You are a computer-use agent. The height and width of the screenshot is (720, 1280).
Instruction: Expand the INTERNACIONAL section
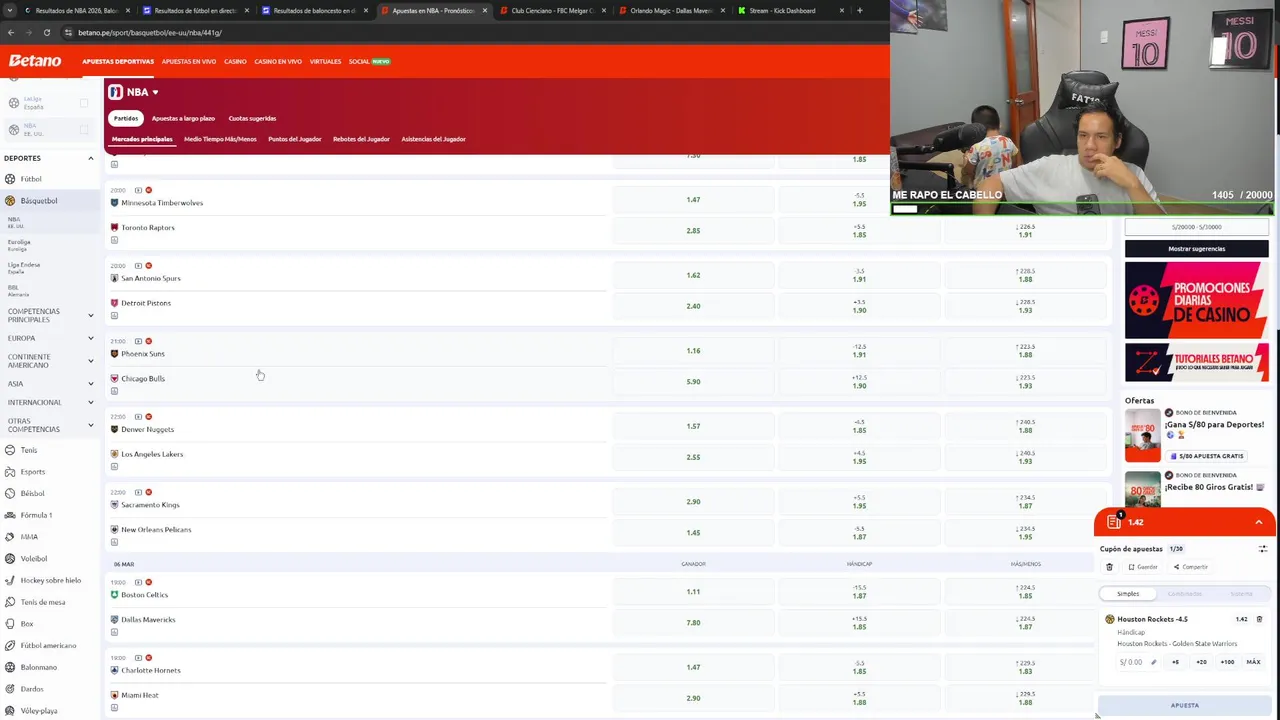(x=90, y=402)
